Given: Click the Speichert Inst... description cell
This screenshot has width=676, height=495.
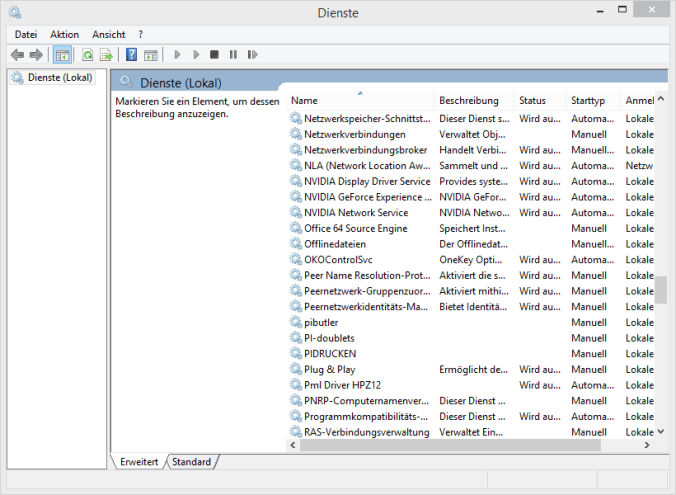Looking at the screenshot, I should click(472, 228).
